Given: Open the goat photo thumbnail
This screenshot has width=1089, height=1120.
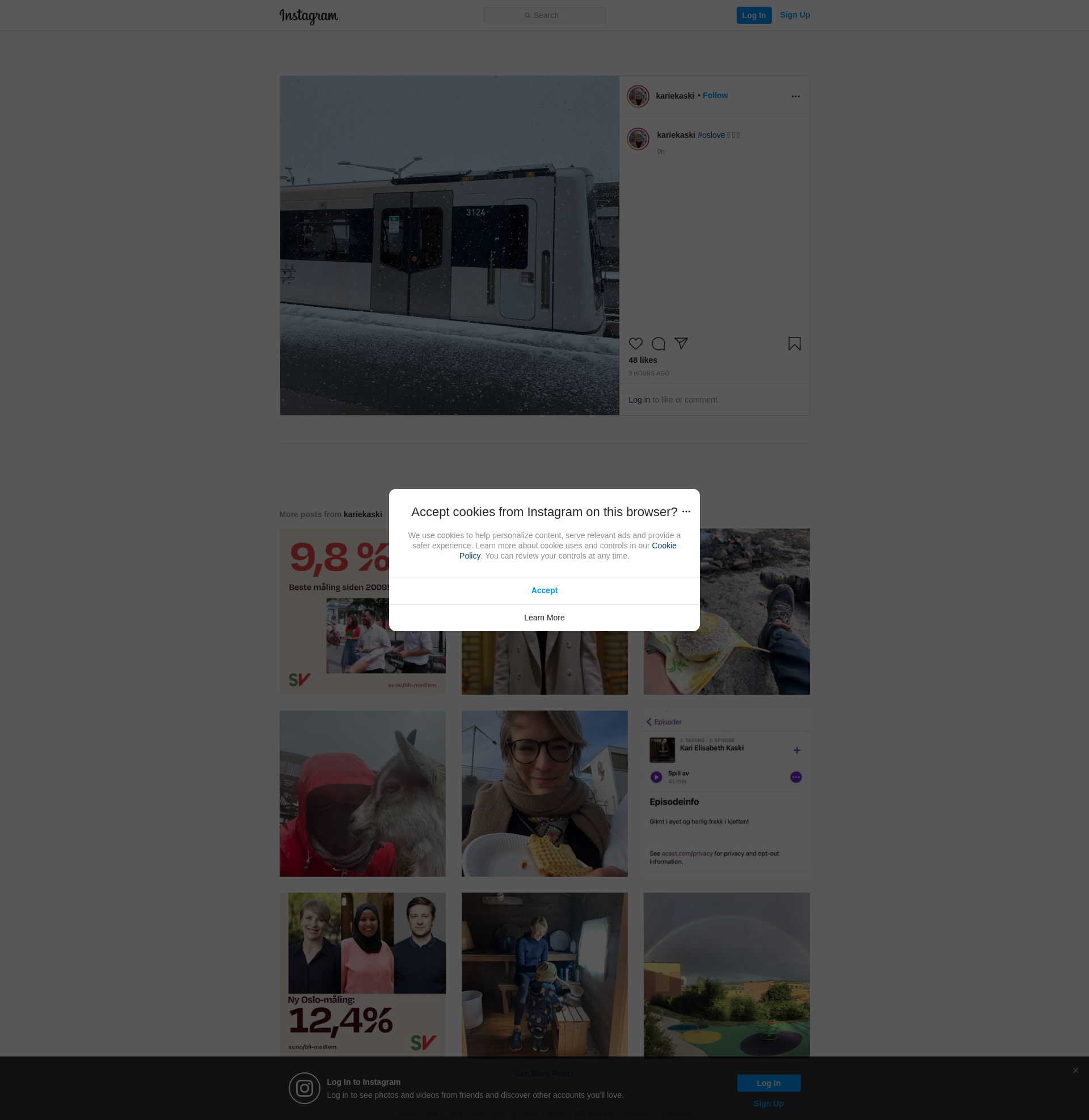Looking at the screenshot, I should coord(362,793).
